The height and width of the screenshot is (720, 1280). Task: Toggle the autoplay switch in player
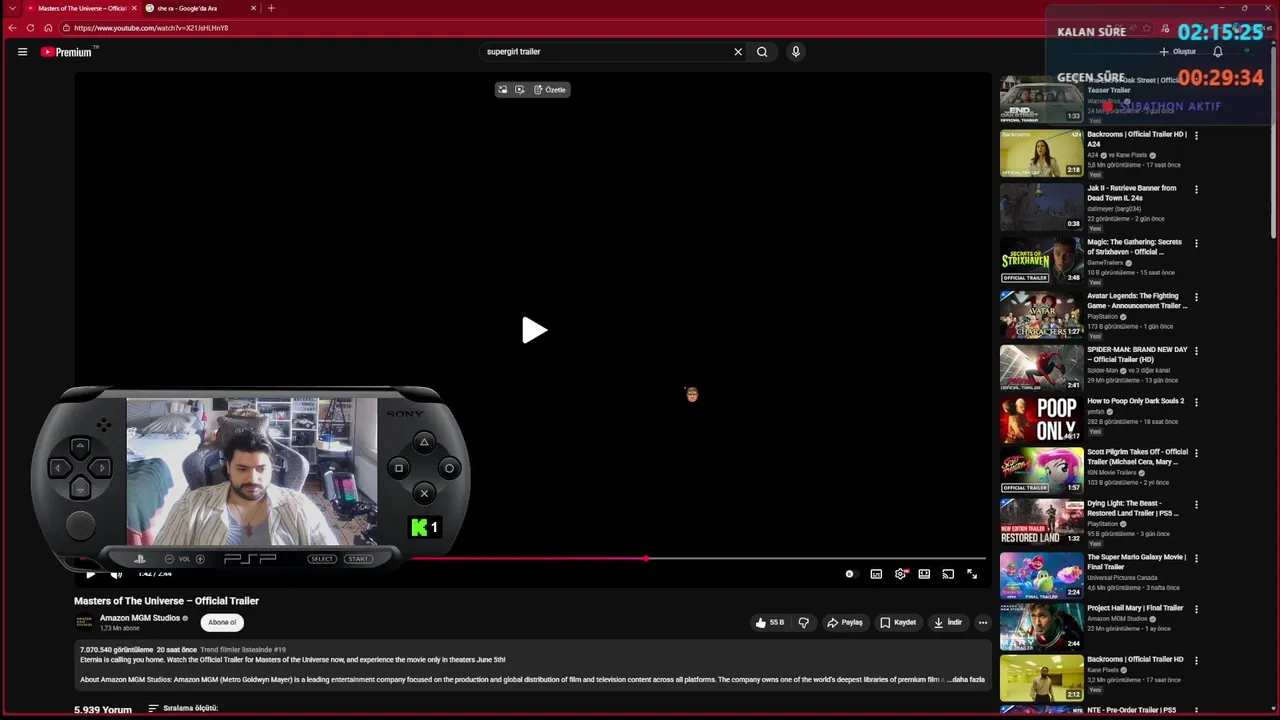pyautogui.click(x=850, y=574)
